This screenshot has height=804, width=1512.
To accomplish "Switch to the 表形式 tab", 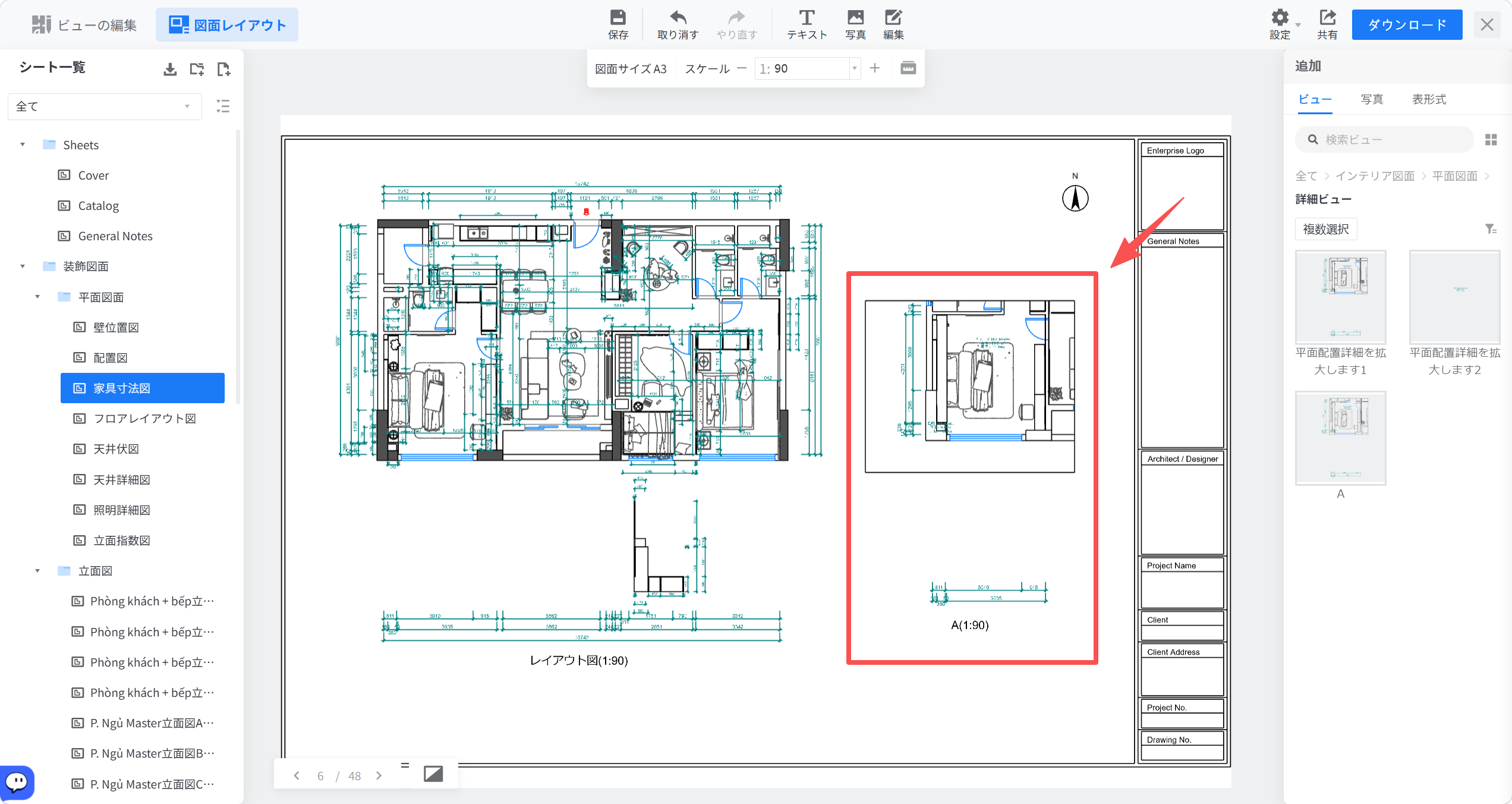I will click(x=1429, y=99).
